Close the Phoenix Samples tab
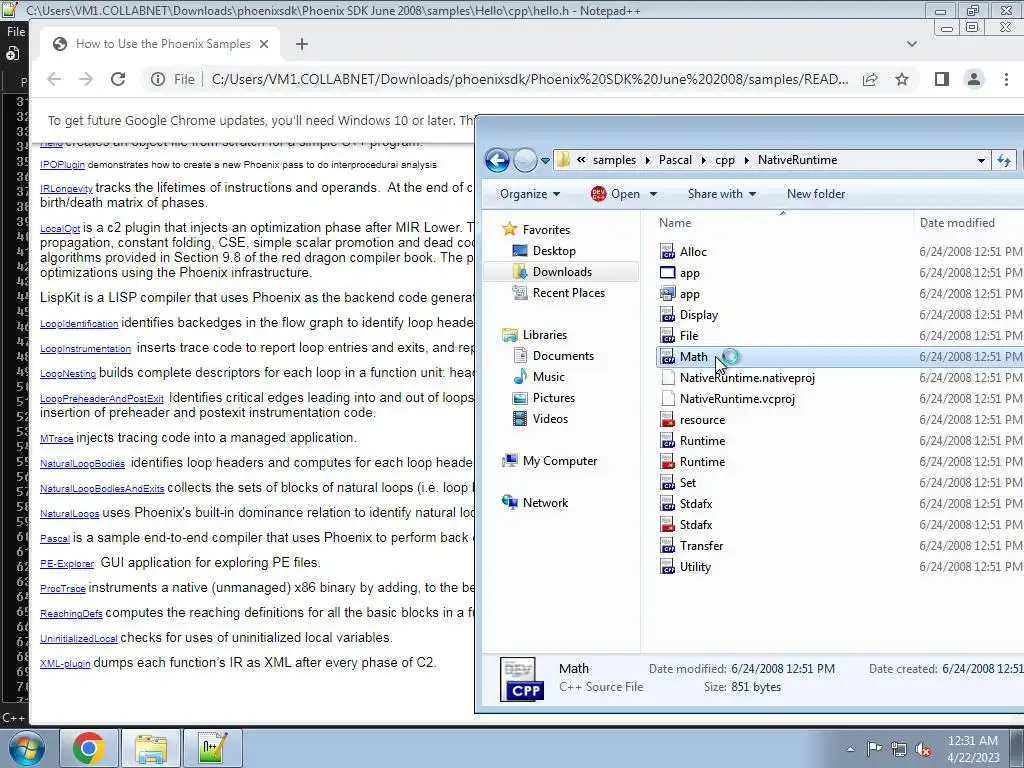 [x=264, y=44]
